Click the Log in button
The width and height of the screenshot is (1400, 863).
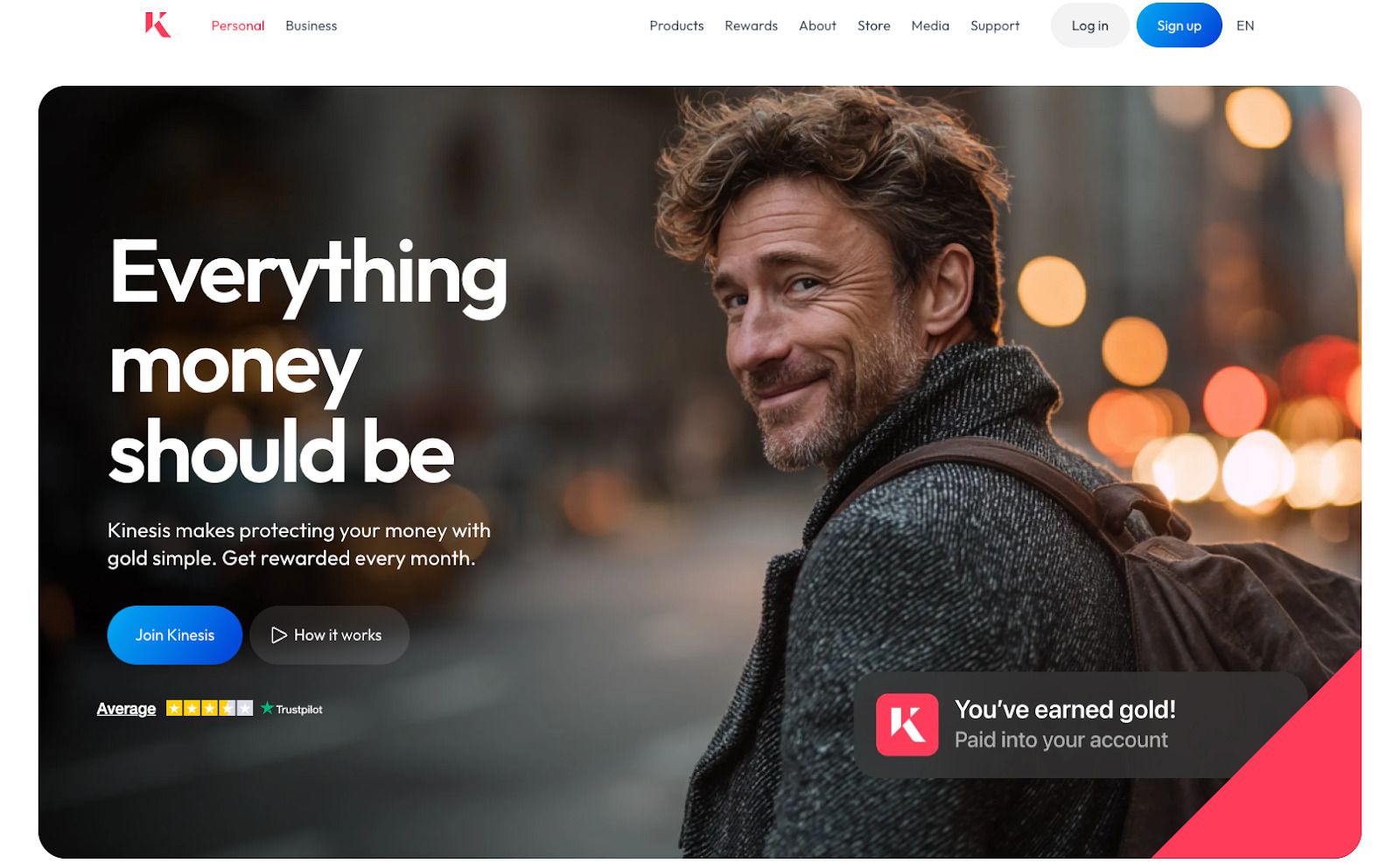point(1089,25)
